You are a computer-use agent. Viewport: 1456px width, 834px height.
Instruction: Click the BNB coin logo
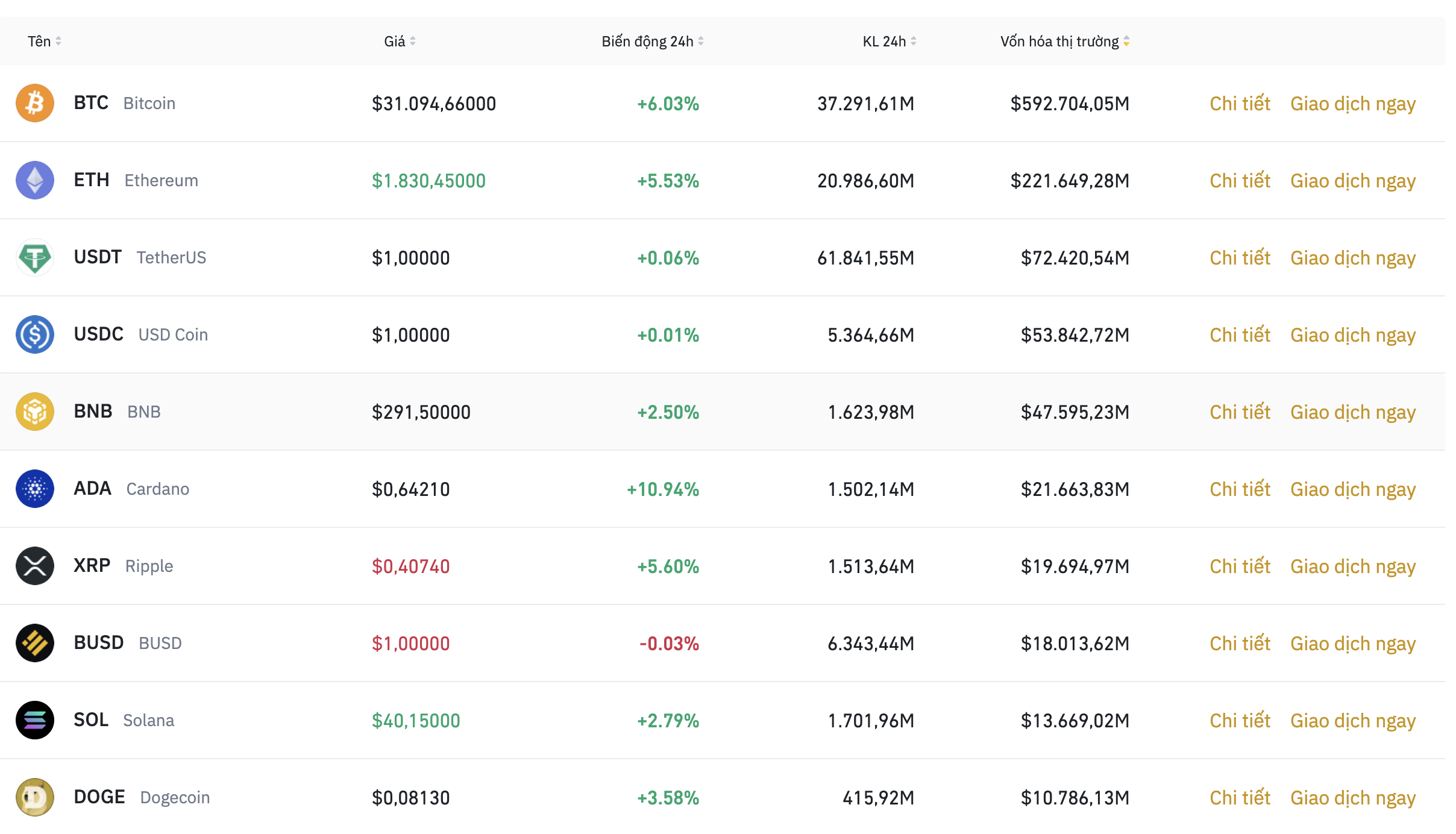click(35, 412)
